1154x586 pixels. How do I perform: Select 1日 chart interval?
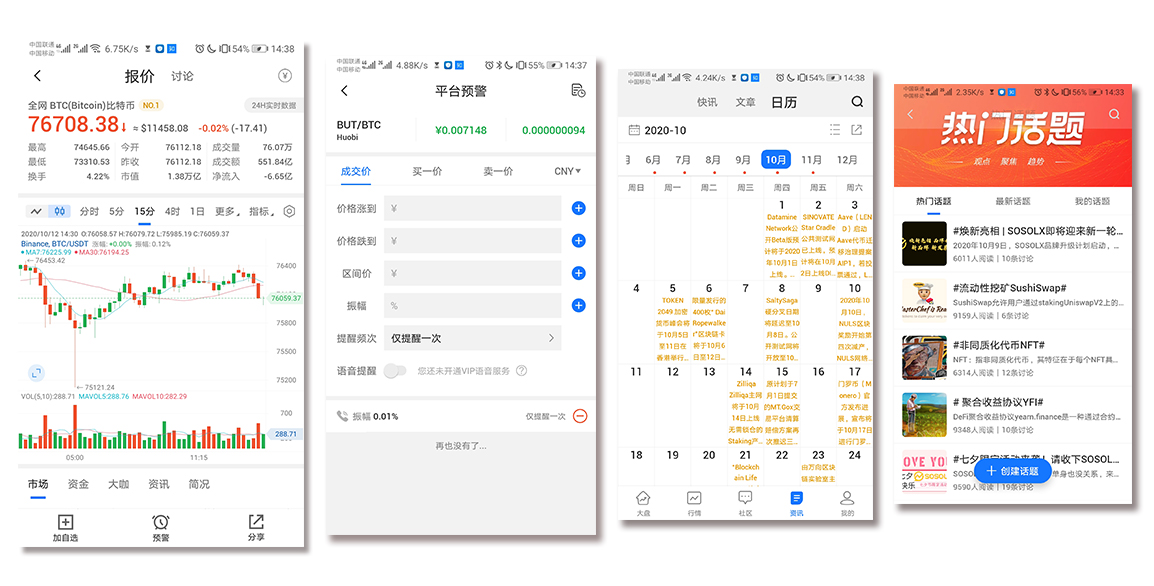pyautogui.click(x=197, y=211)
